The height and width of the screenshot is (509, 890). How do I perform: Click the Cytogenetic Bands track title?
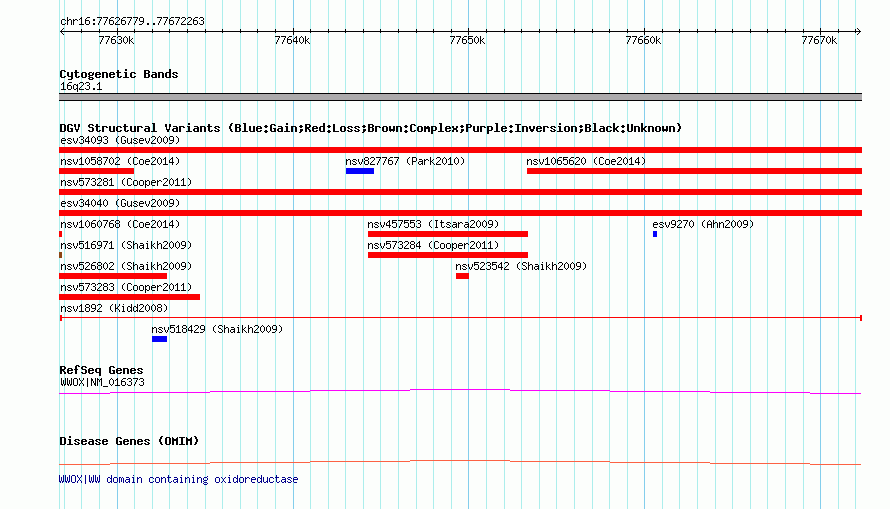pos(119,74)
